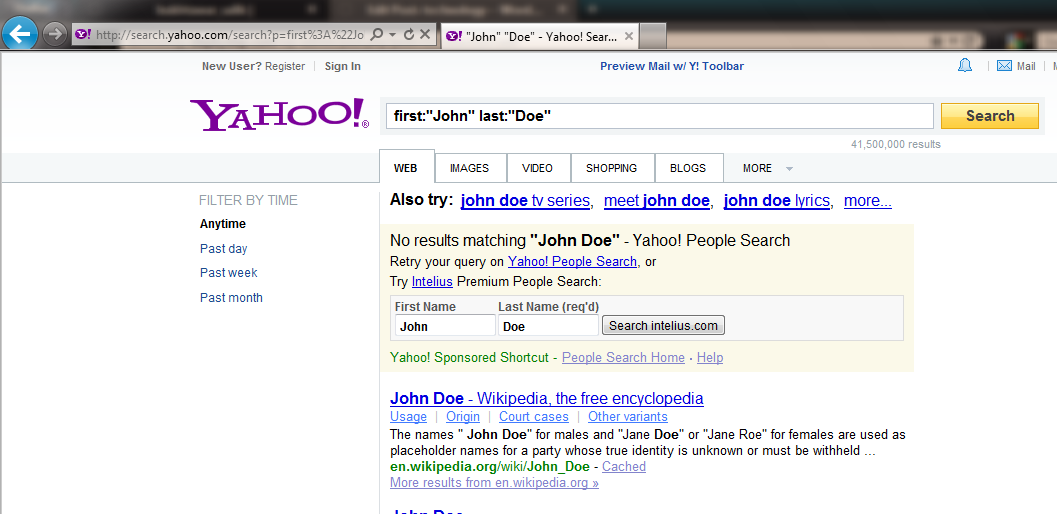
Task: Open the John Doe Wikipedia result
Action: (546, 398)
